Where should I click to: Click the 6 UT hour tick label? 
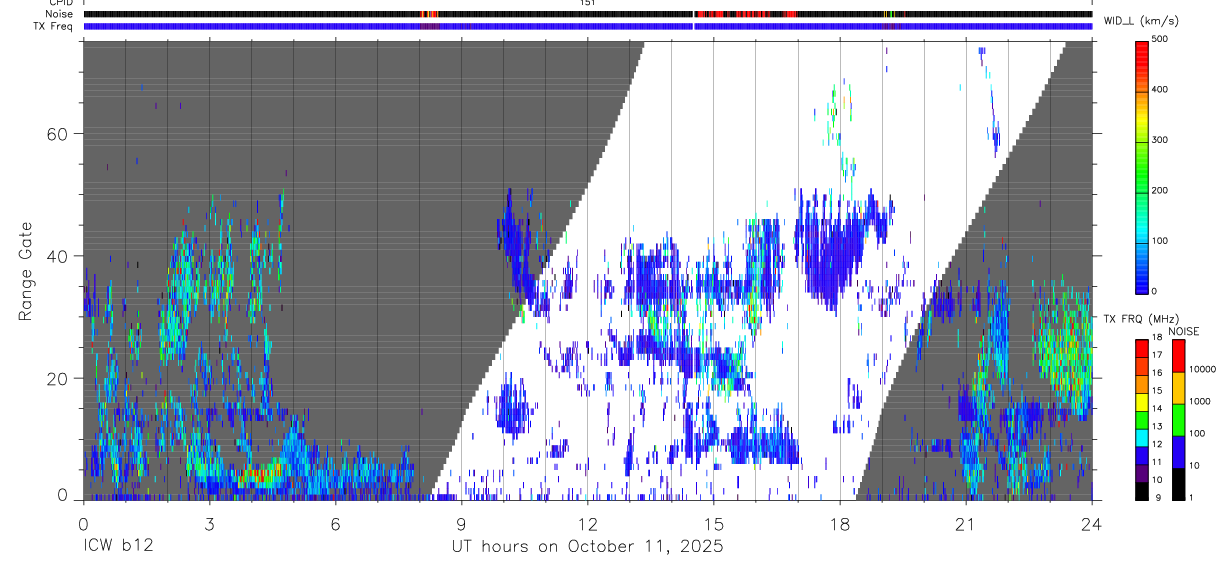coord(335,523)
